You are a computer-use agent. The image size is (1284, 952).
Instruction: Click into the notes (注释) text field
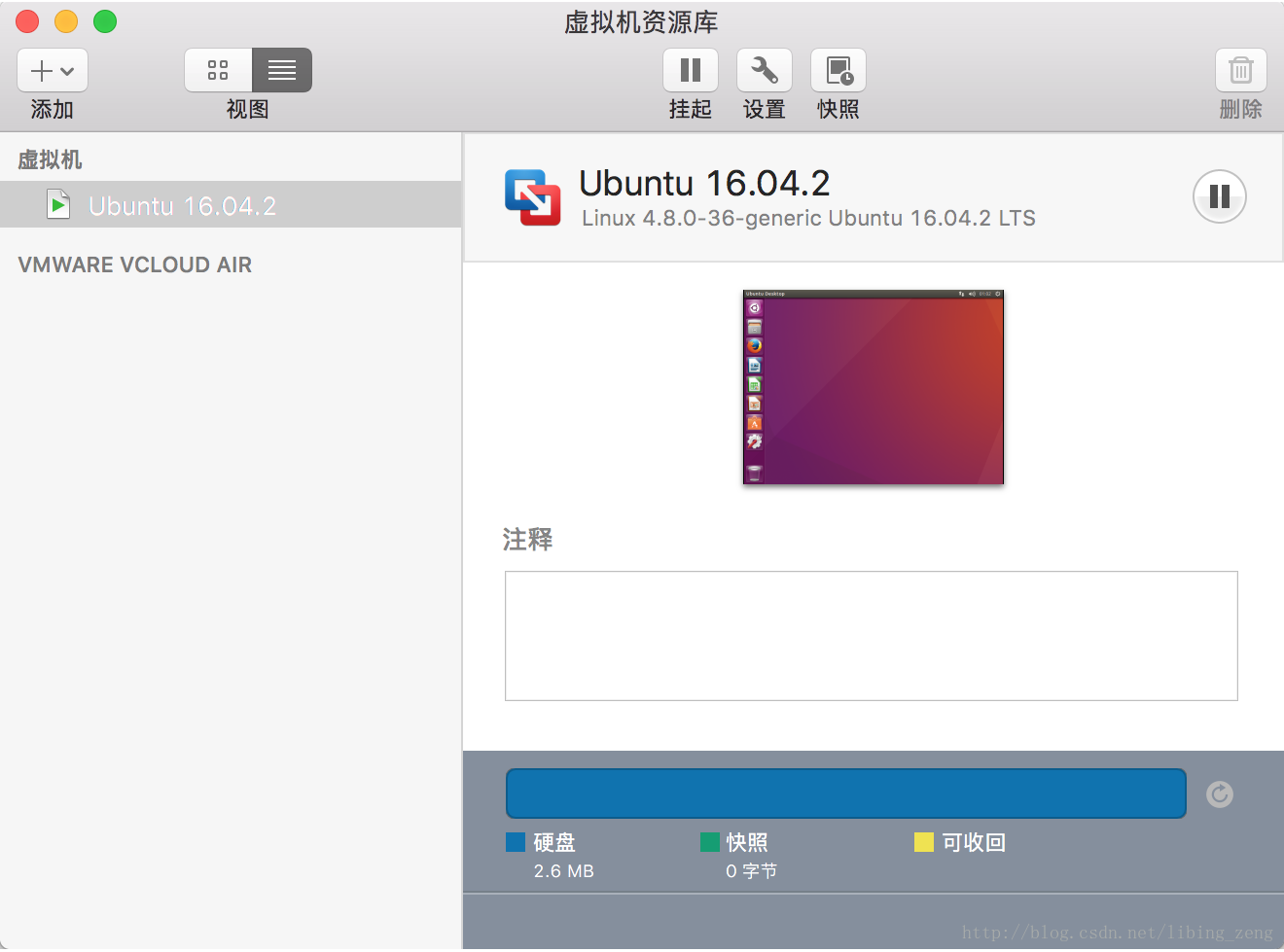pos(872,636)
